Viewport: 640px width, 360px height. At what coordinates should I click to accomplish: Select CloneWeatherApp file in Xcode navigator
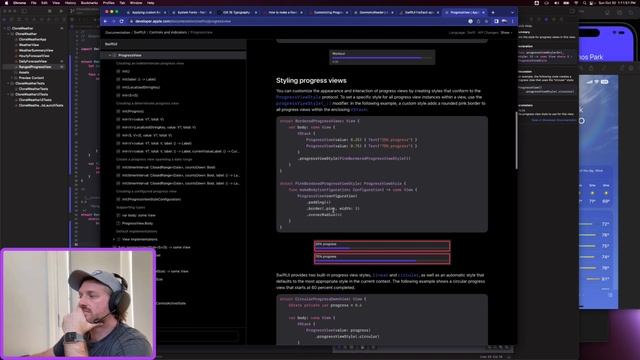(32, 40)
